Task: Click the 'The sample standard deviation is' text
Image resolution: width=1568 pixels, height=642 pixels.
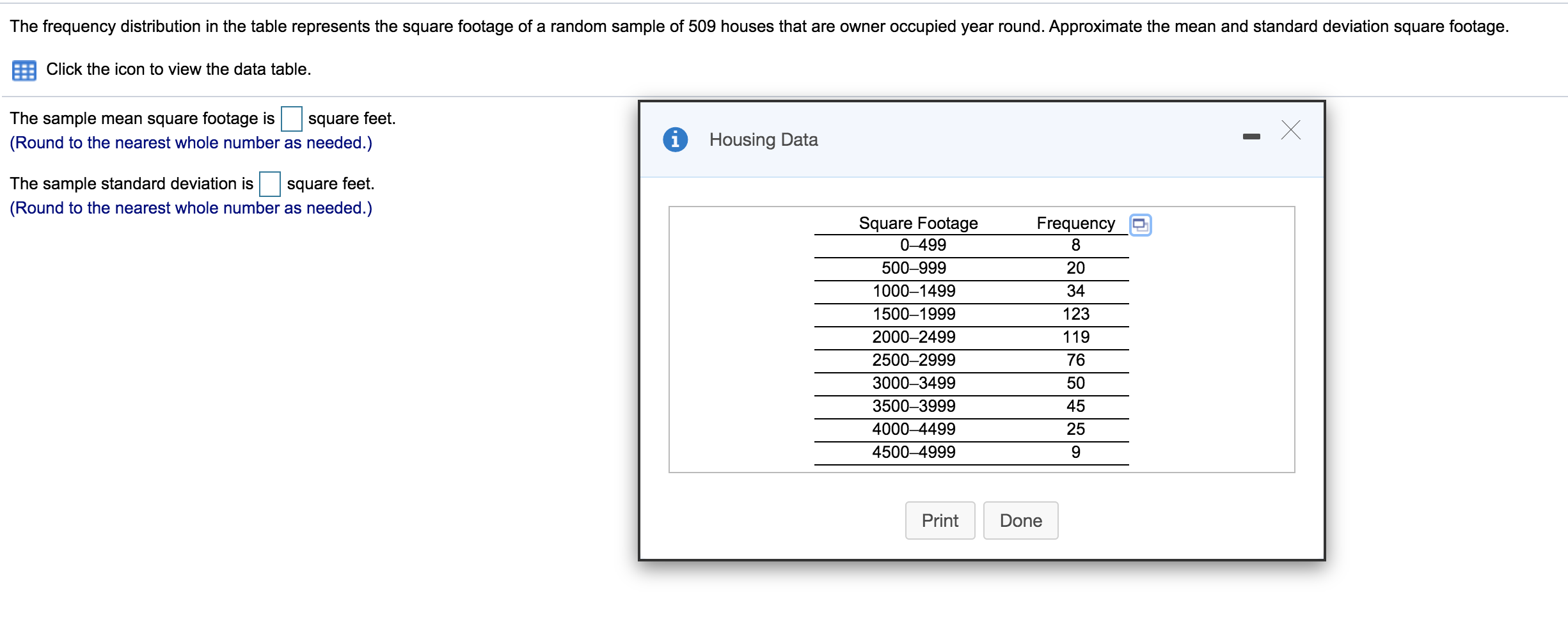Action: coord(132,184)
